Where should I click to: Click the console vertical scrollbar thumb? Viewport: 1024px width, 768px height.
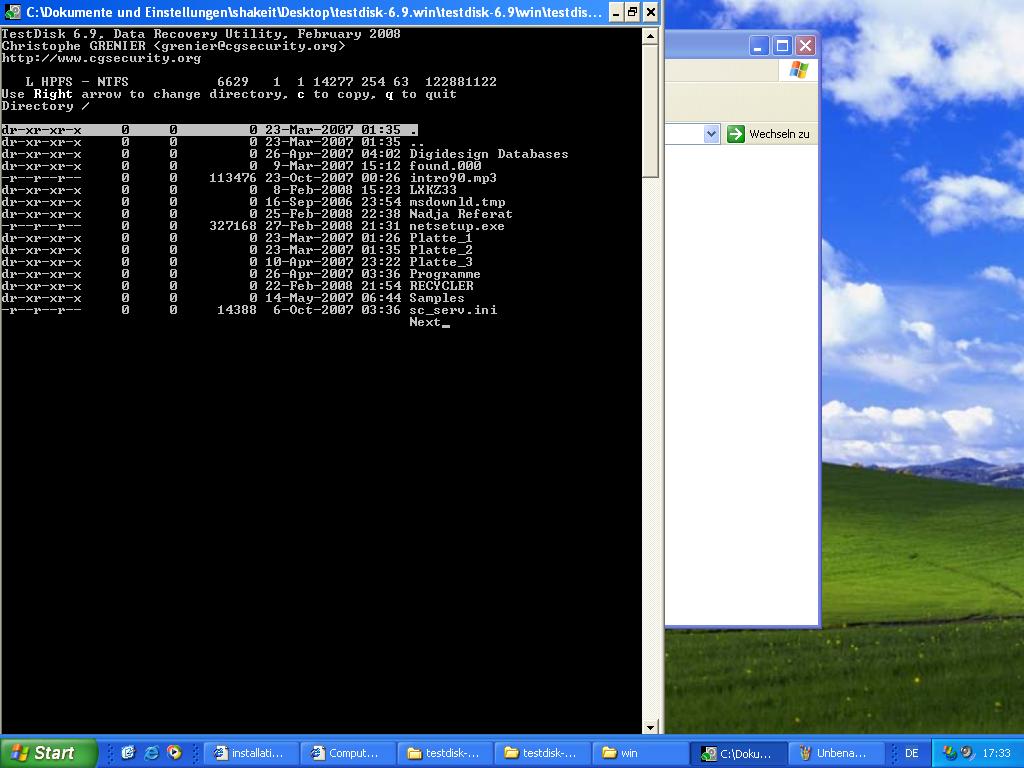[650, 111]
